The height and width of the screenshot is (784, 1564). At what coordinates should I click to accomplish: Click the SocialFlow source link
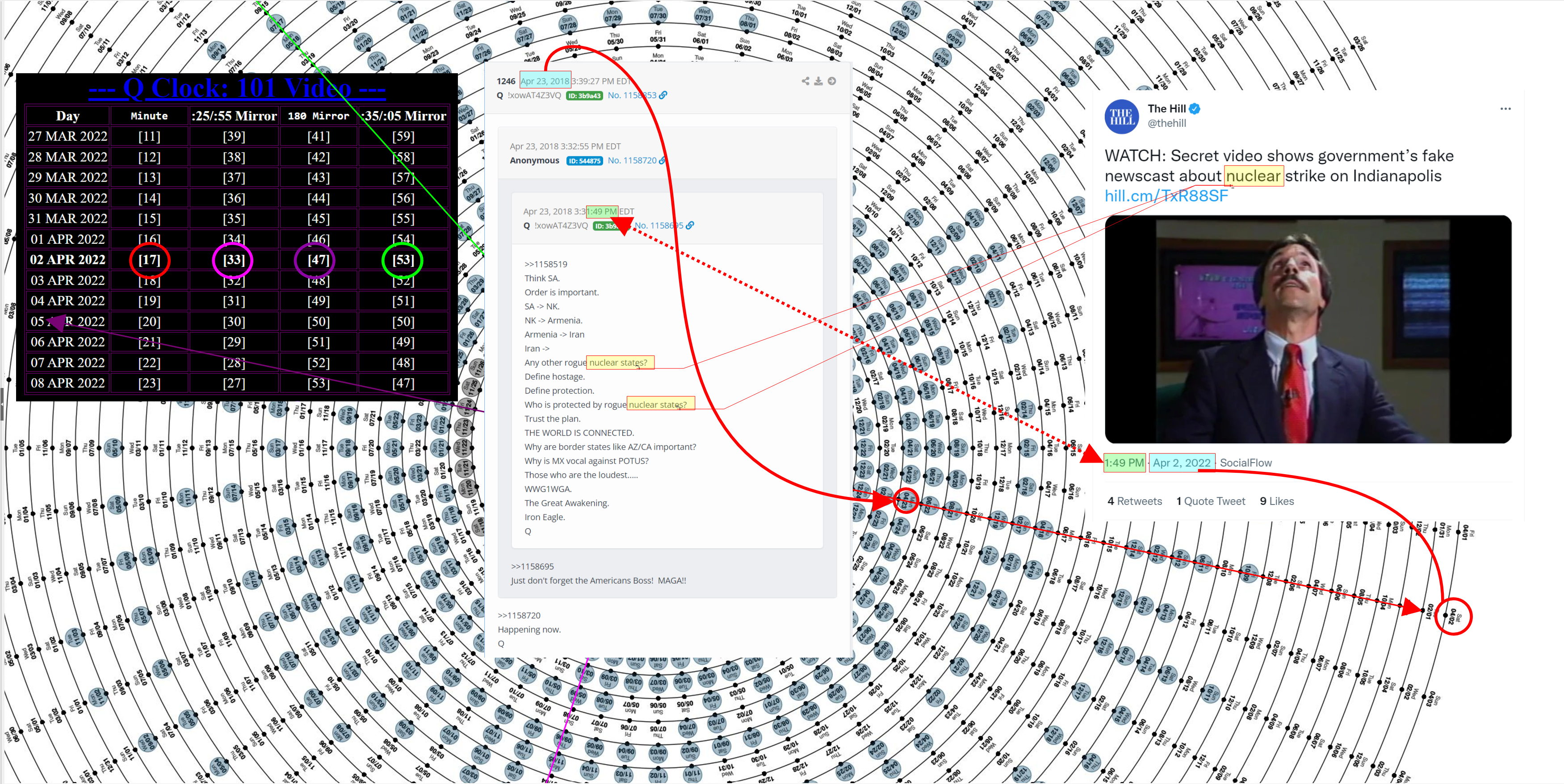pyautogui.click(x=1245, y=463)
